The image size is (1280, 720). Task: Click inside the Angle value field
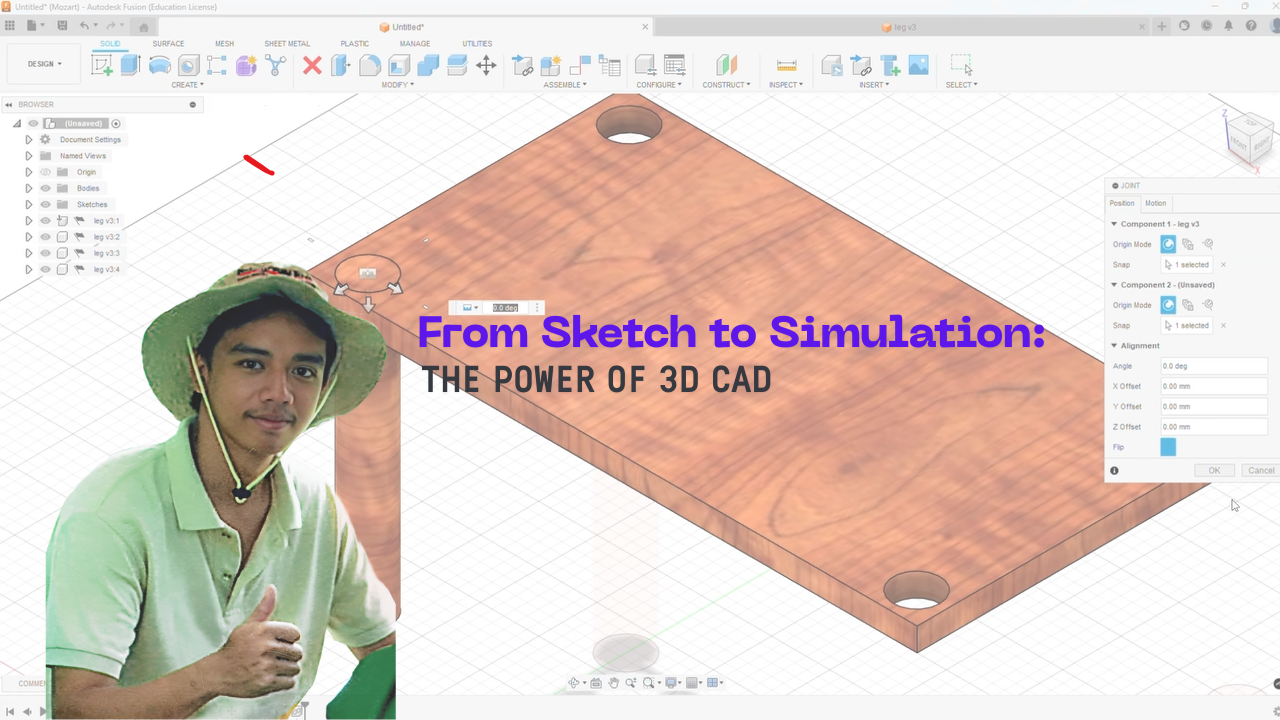click(x=1213, y=366)
